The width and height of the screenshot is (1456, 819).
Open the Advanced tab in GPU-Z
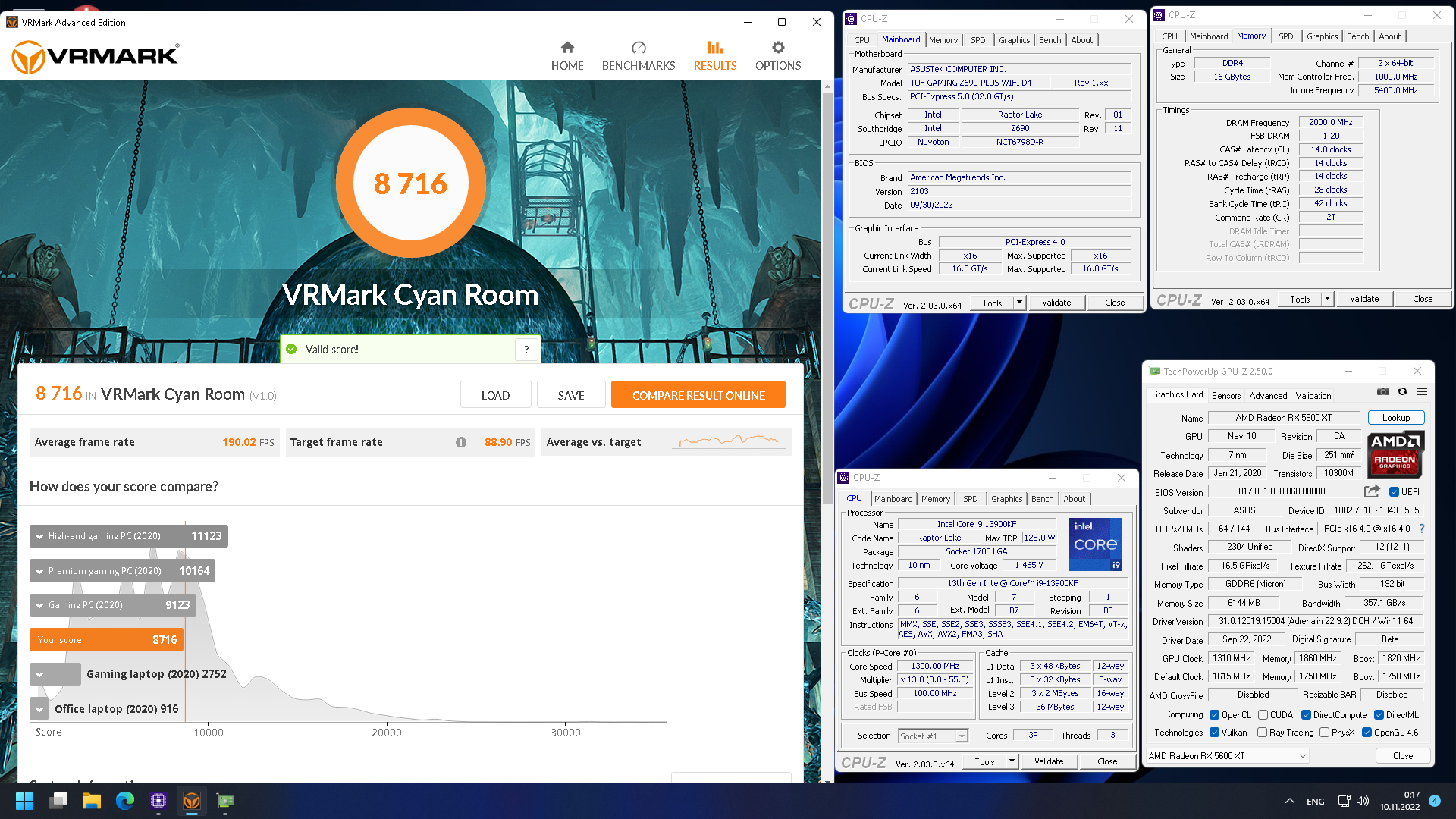pyautogui.click(x=1268, y=395)
